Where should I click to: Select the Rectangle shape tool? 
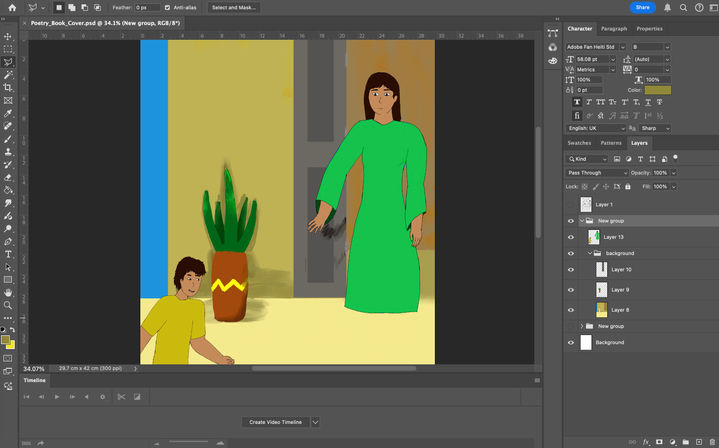tap(8, 280)
